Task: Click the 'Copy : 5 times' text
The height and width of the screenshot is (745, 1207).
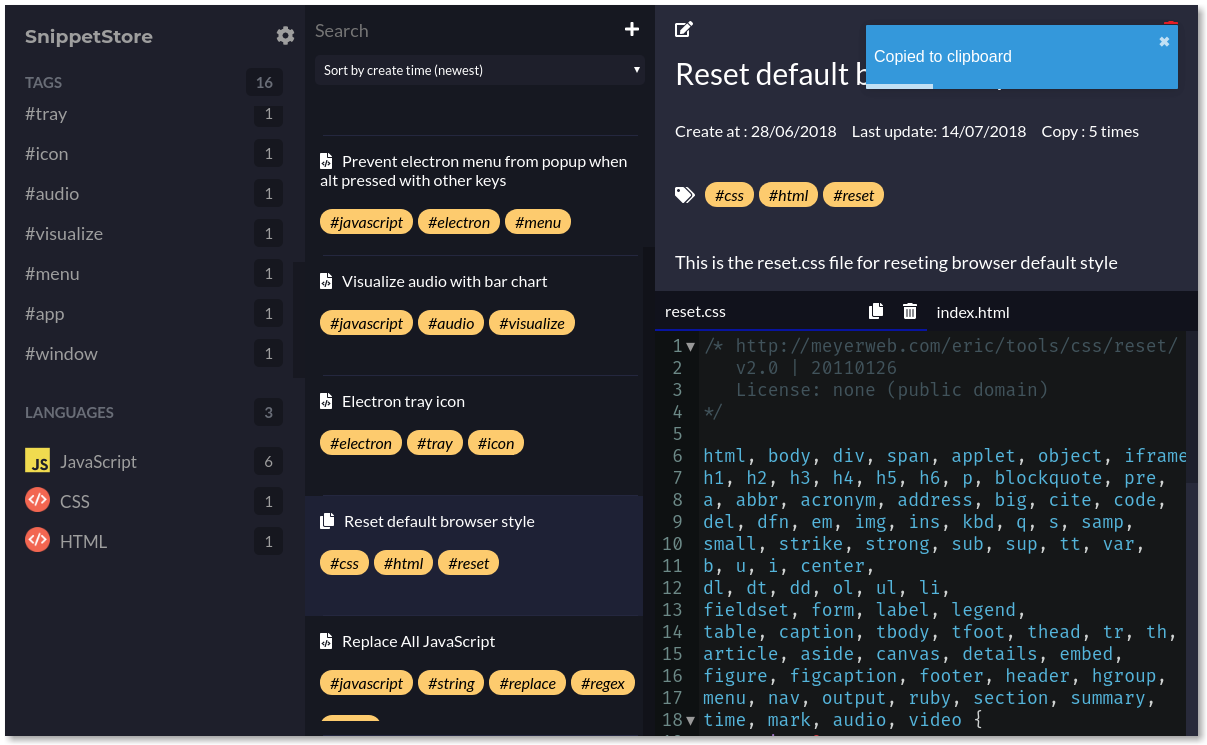Action: [x=1090, y=131]
